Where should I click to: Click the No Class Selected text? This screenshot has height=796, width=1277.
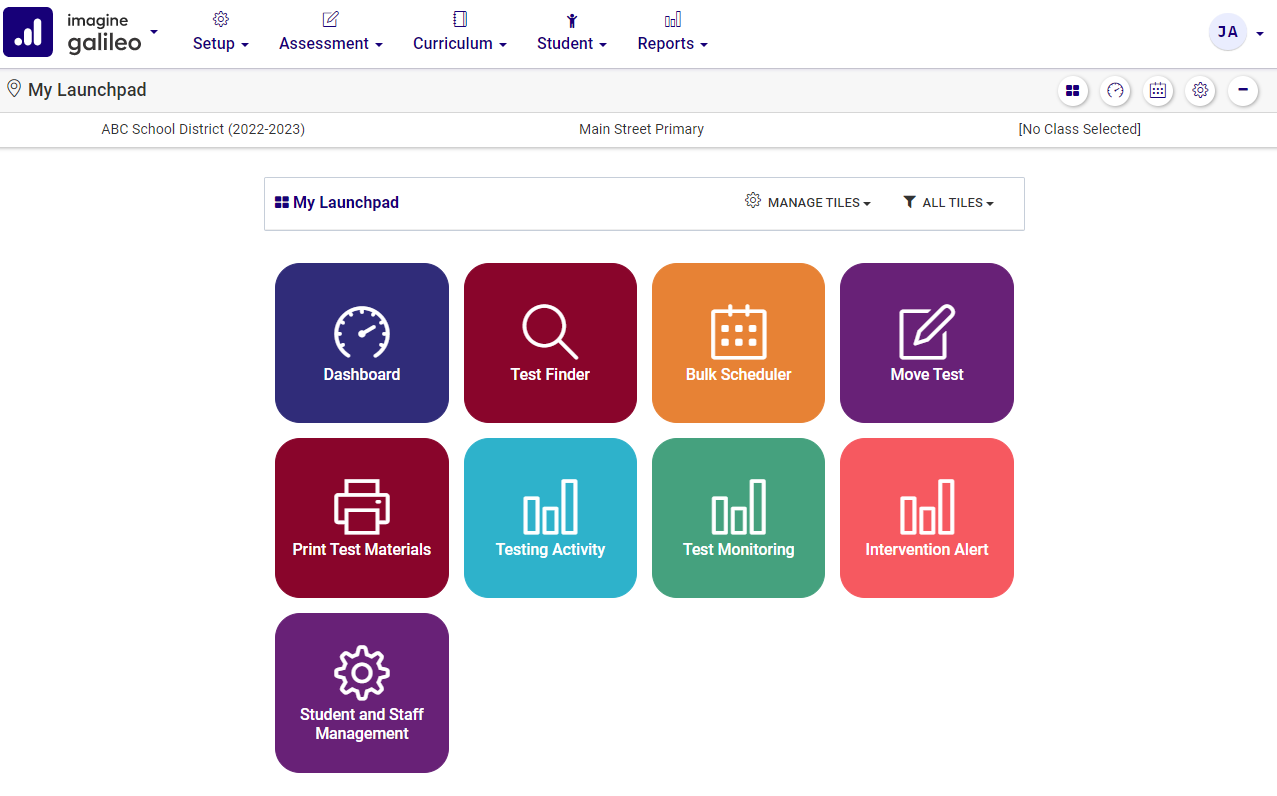[x=1079, y=129]
